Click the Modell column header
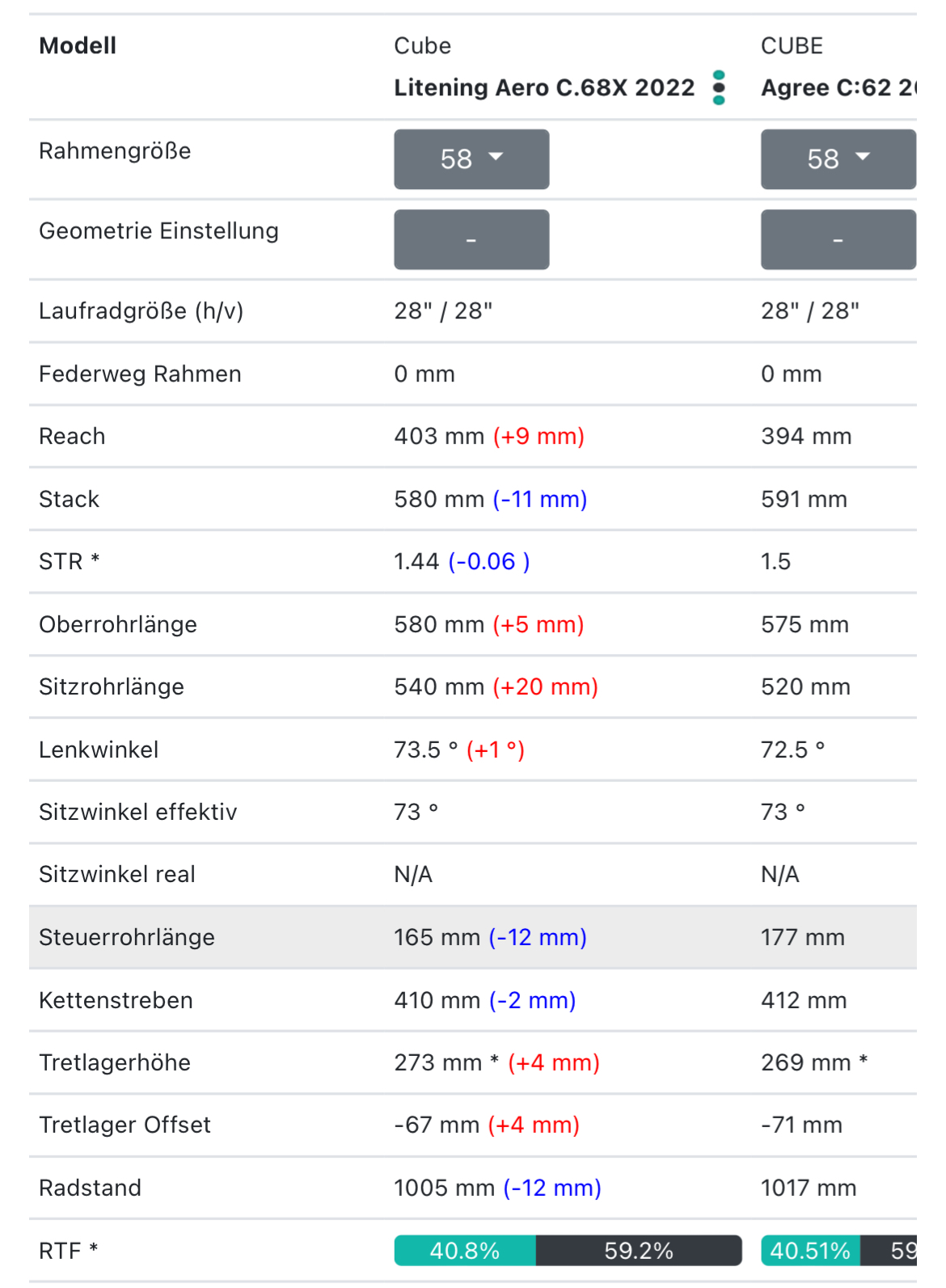 tap(78, 45)
